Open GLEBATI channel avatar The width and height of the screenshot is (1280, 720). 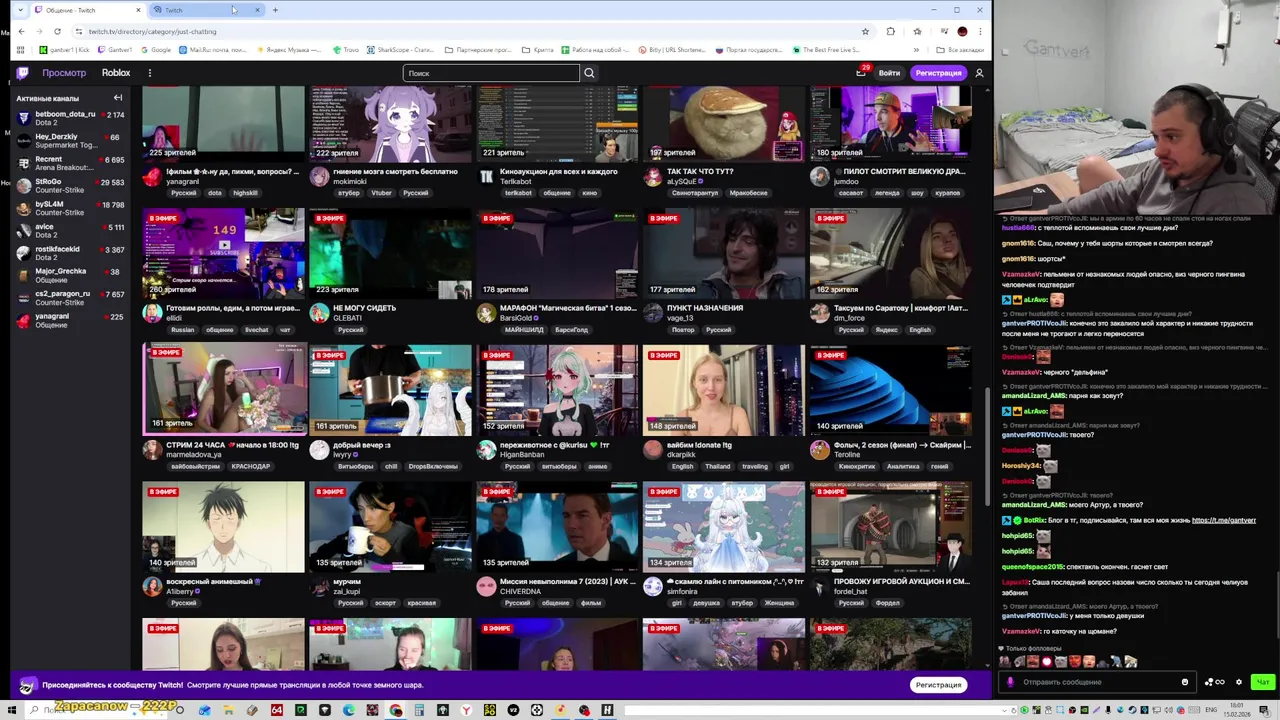pos(319,313)
